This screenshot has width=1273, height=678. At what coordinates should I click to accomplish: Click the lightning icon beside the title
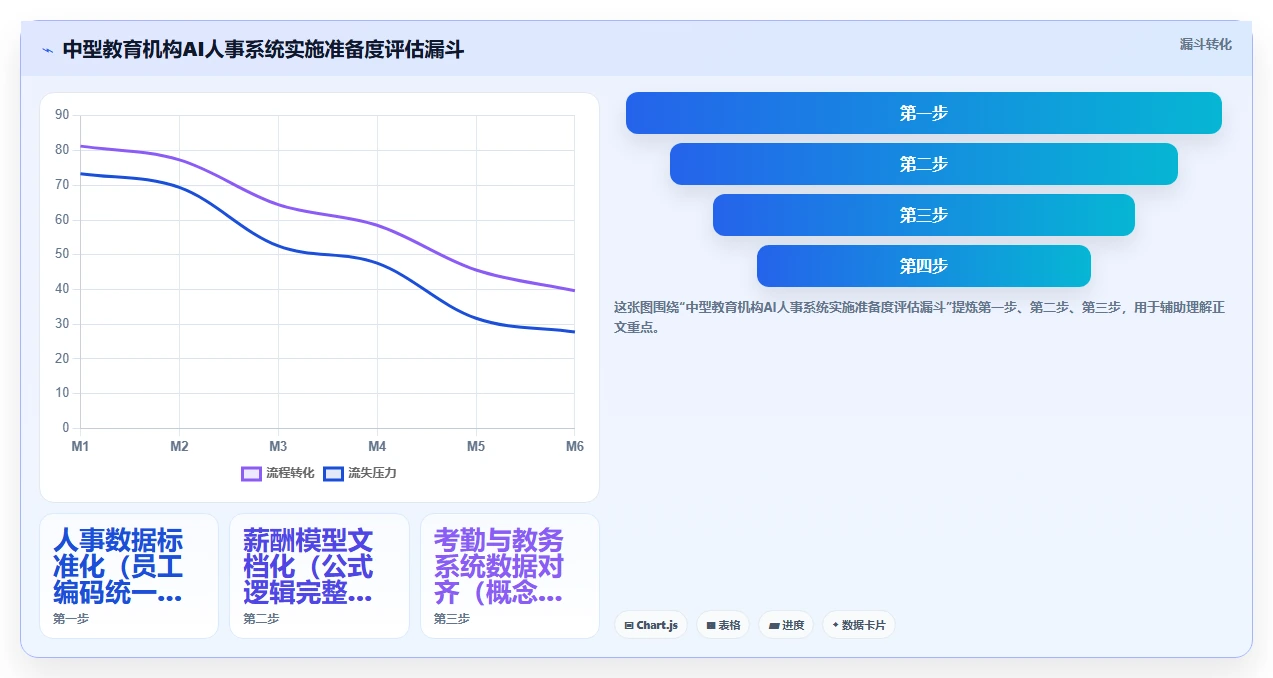coord(47,50)
